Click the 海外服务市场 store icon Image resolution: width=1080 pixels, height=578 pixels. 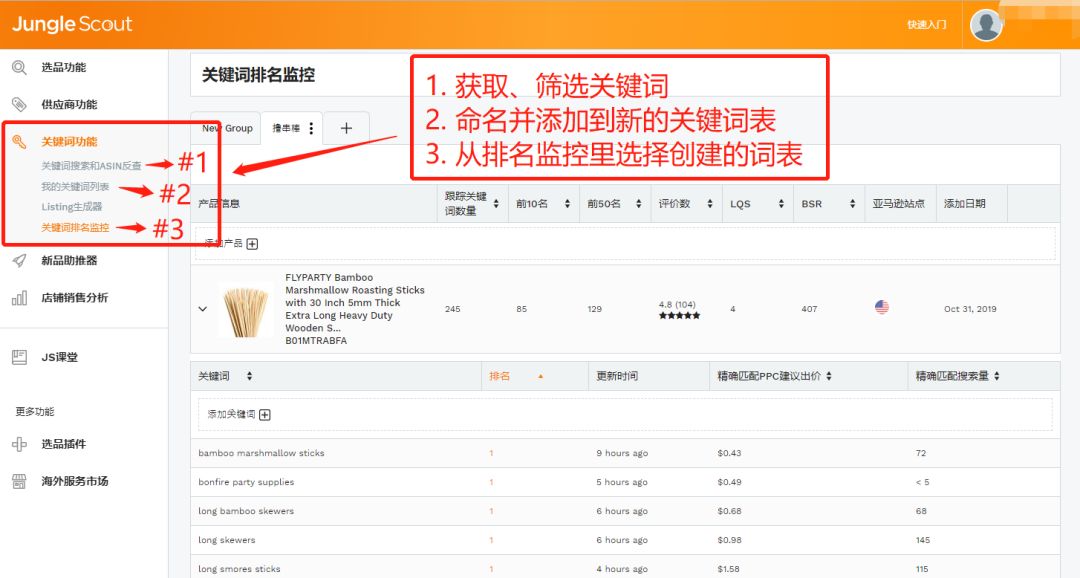[19, 481]
